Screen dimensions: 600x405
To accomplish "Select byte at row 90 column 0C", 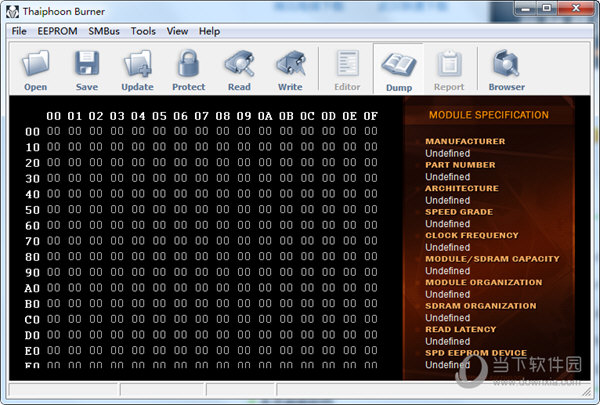I will tap(307, 272).
